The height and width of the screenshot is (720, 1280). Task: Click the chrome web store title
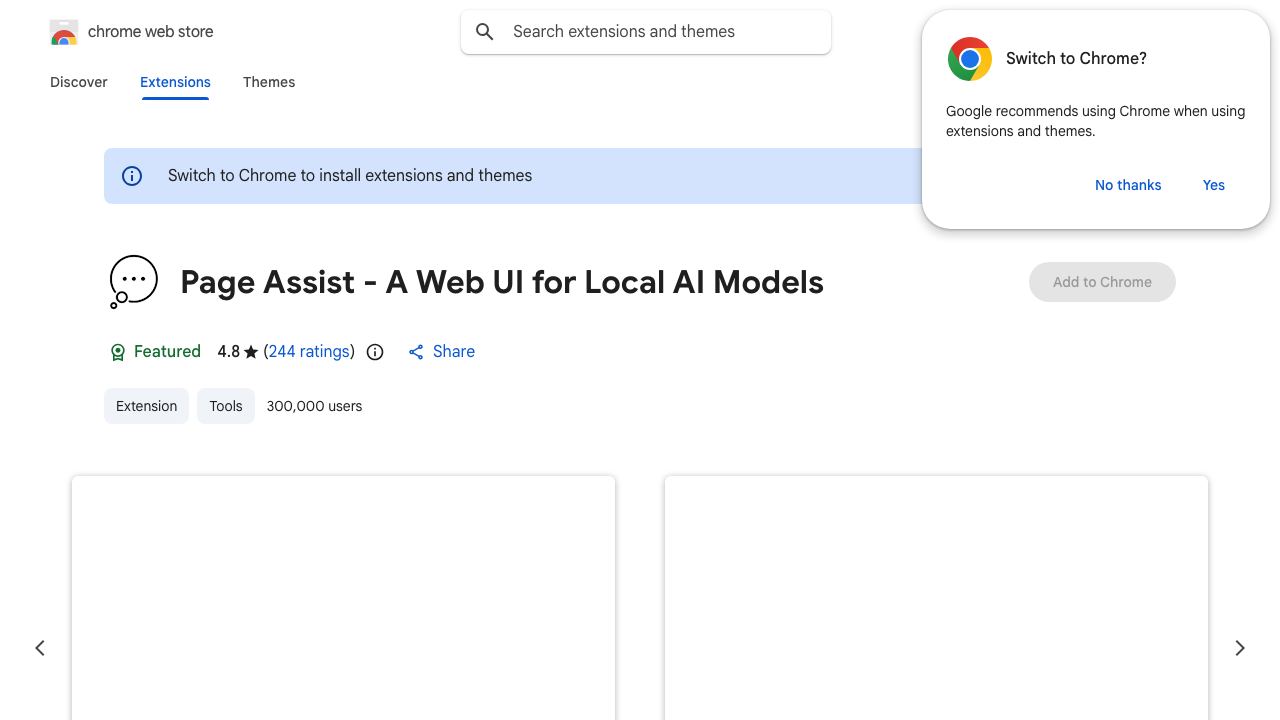click(151, 32)
